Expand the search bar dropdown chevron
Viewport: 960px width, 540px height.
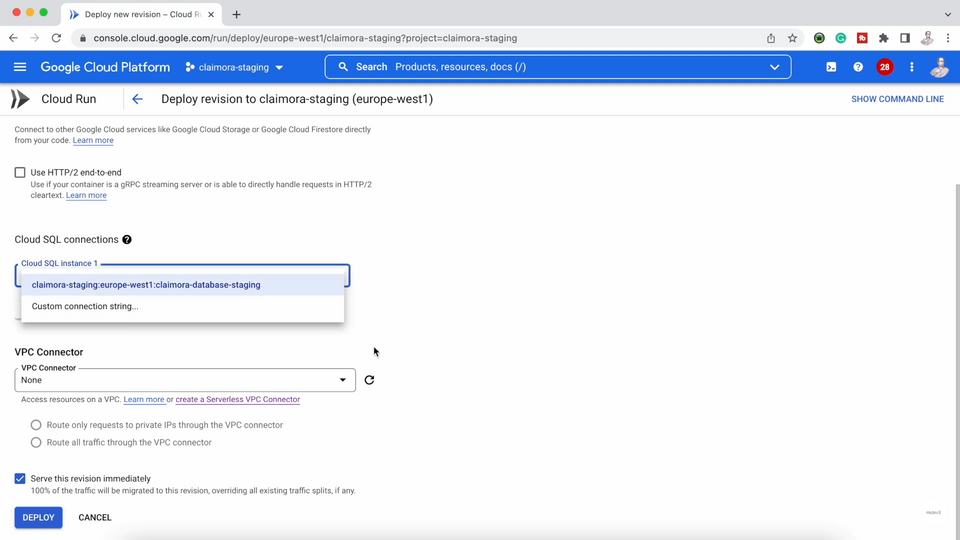pyautogui.click(x=774, y=67)
